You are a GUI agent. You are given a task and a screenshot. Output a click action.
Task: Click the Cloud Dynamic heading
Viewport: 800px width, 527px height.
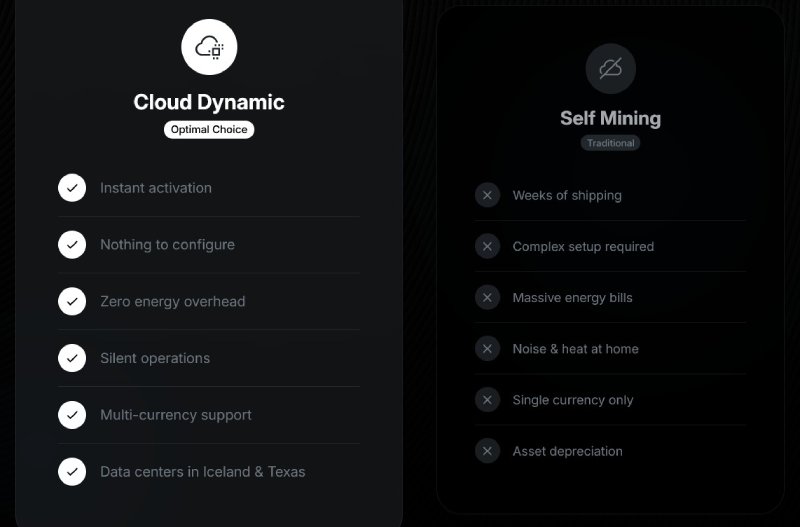coord(209,102)
